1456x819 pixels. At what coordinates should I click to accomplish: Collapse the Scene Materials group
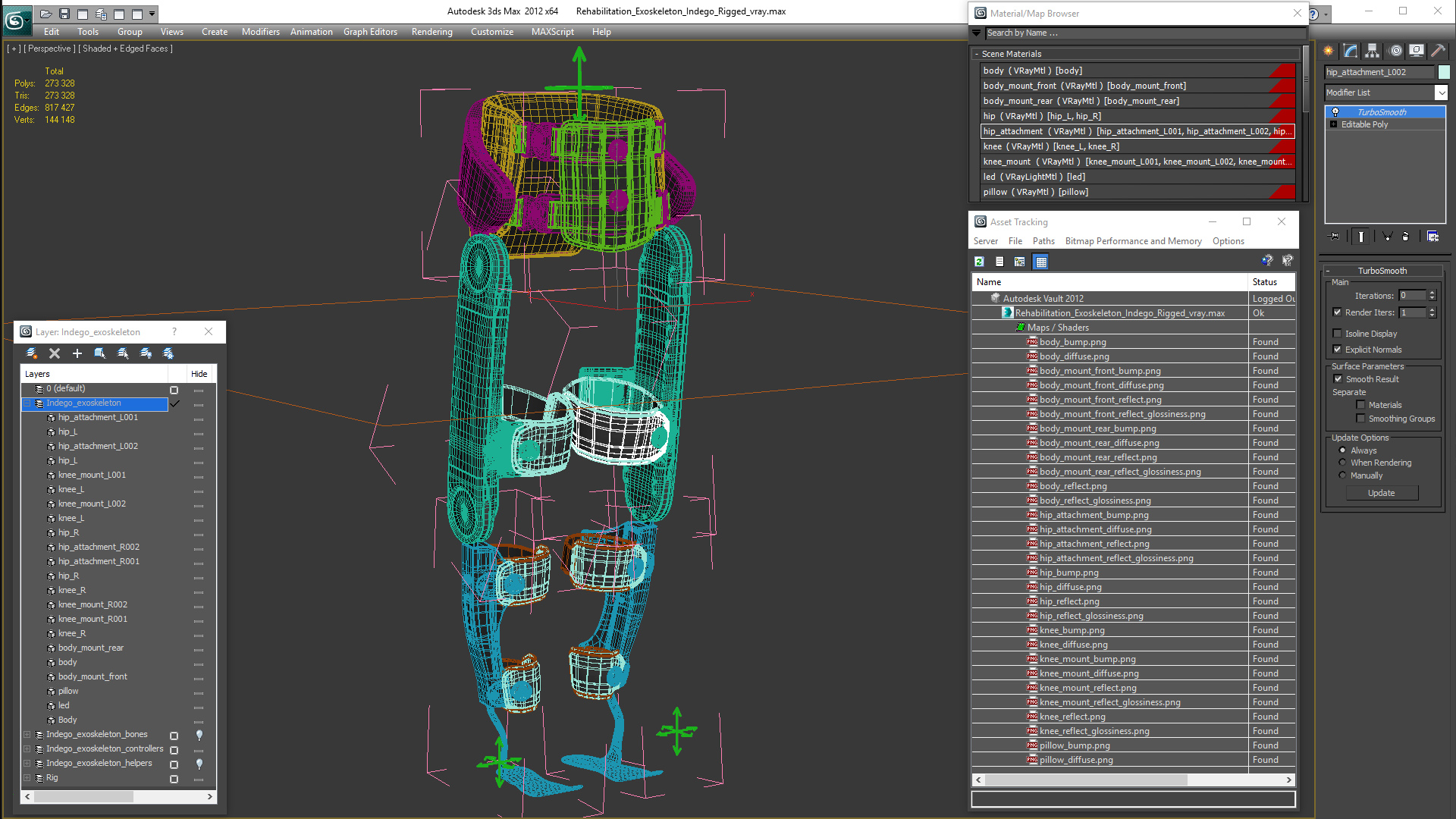click(x=977, y=54)
